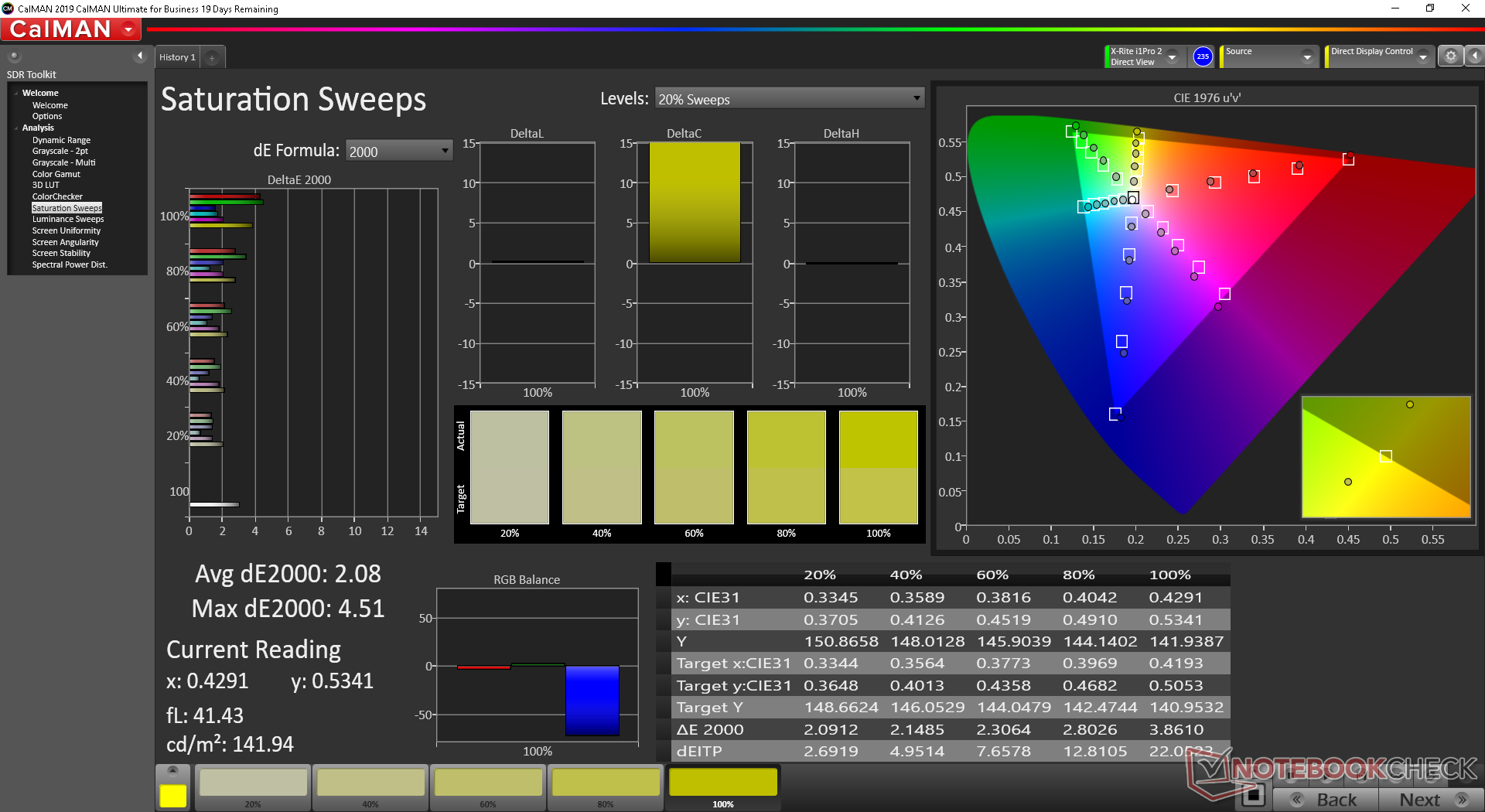
Task: Click the Max dE2000: 4.51 readout
Action: (x=288, y=609)
